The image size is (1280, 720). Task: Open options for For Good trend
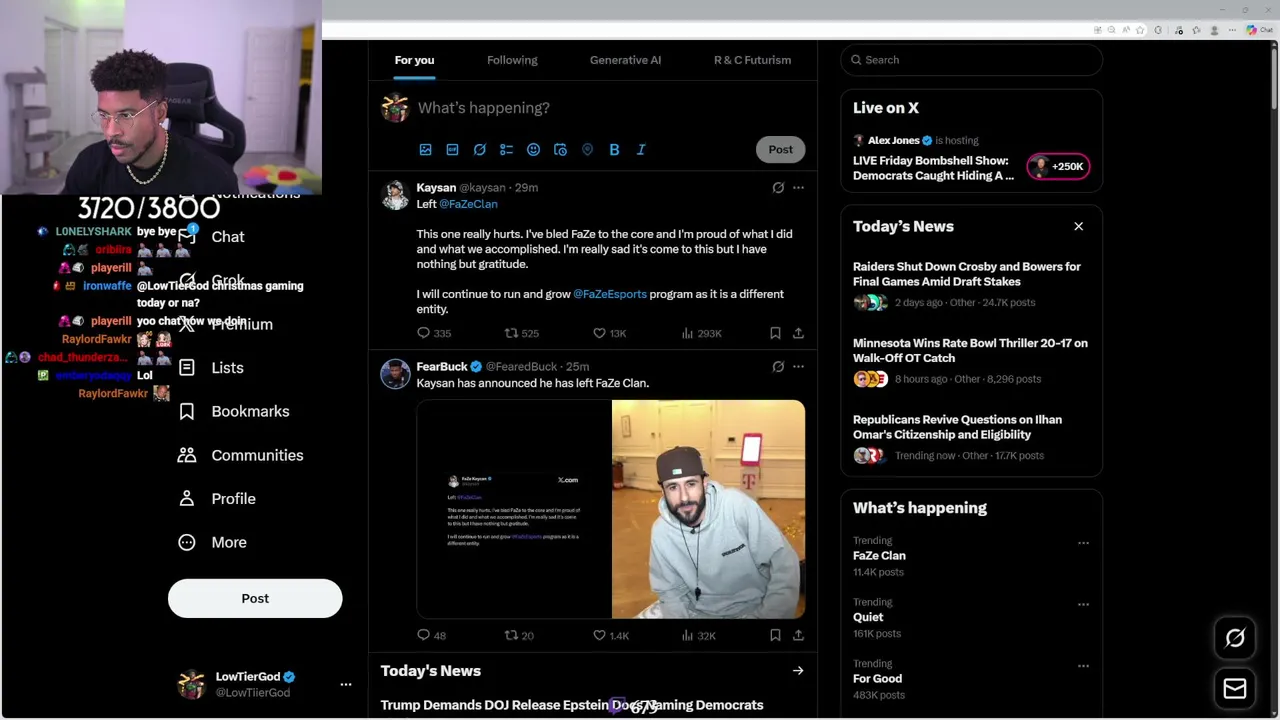click(1083, 666)
